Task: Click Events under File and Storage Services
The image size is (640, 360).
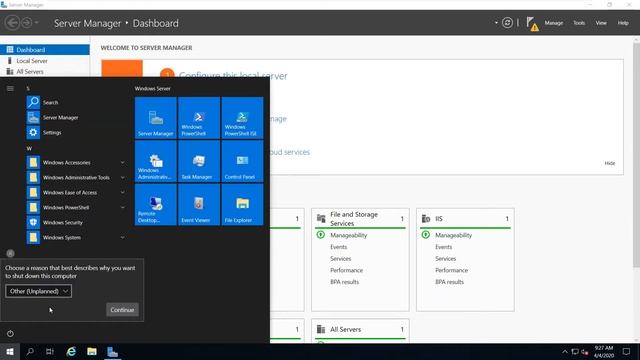Action: click(338, 247)
